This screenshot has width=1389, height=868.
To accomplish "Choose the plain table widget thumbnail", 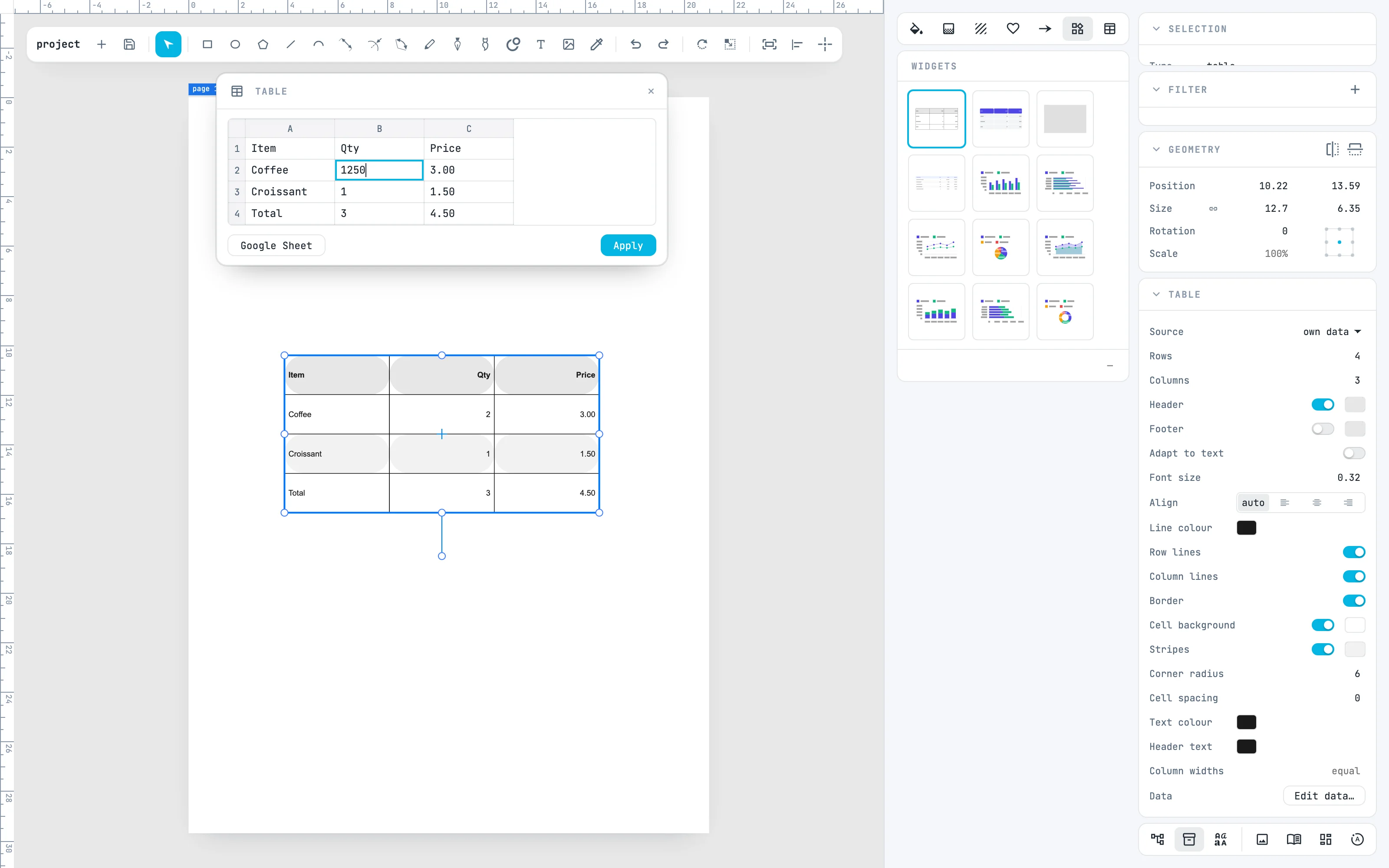I will (x=936, y=119).
